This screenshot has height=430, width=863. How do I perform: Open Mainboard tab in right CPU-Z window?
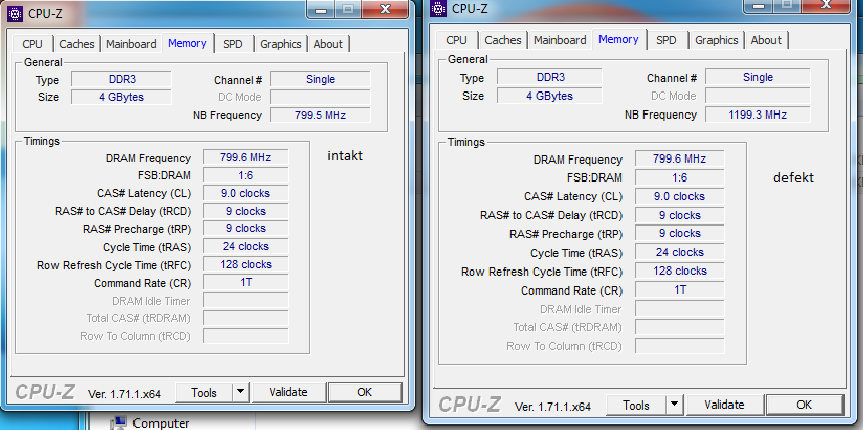click(560, 40)
